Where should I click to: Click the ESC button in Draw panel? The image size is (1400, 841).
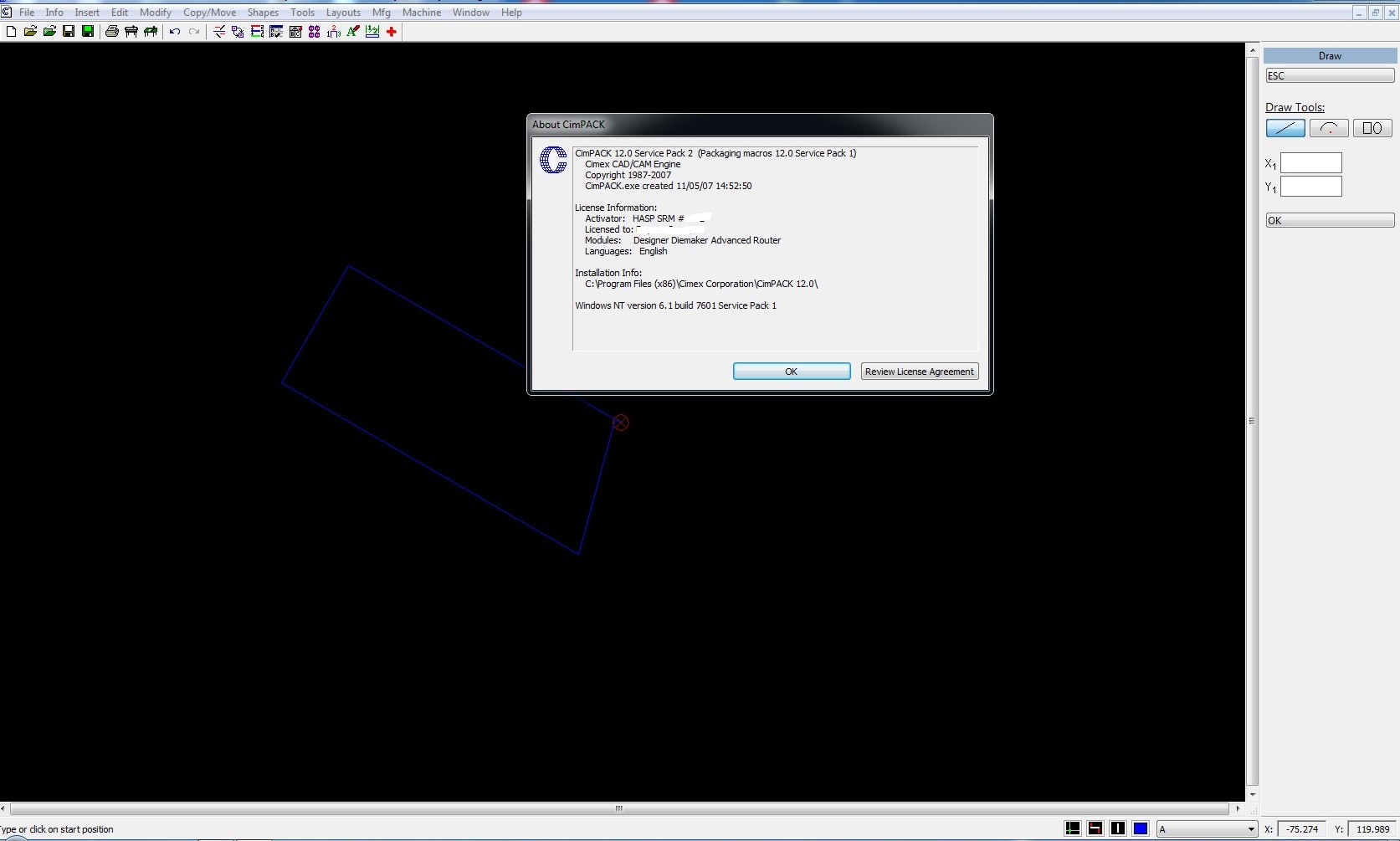pyautogui.click(x=1330, y=75)
